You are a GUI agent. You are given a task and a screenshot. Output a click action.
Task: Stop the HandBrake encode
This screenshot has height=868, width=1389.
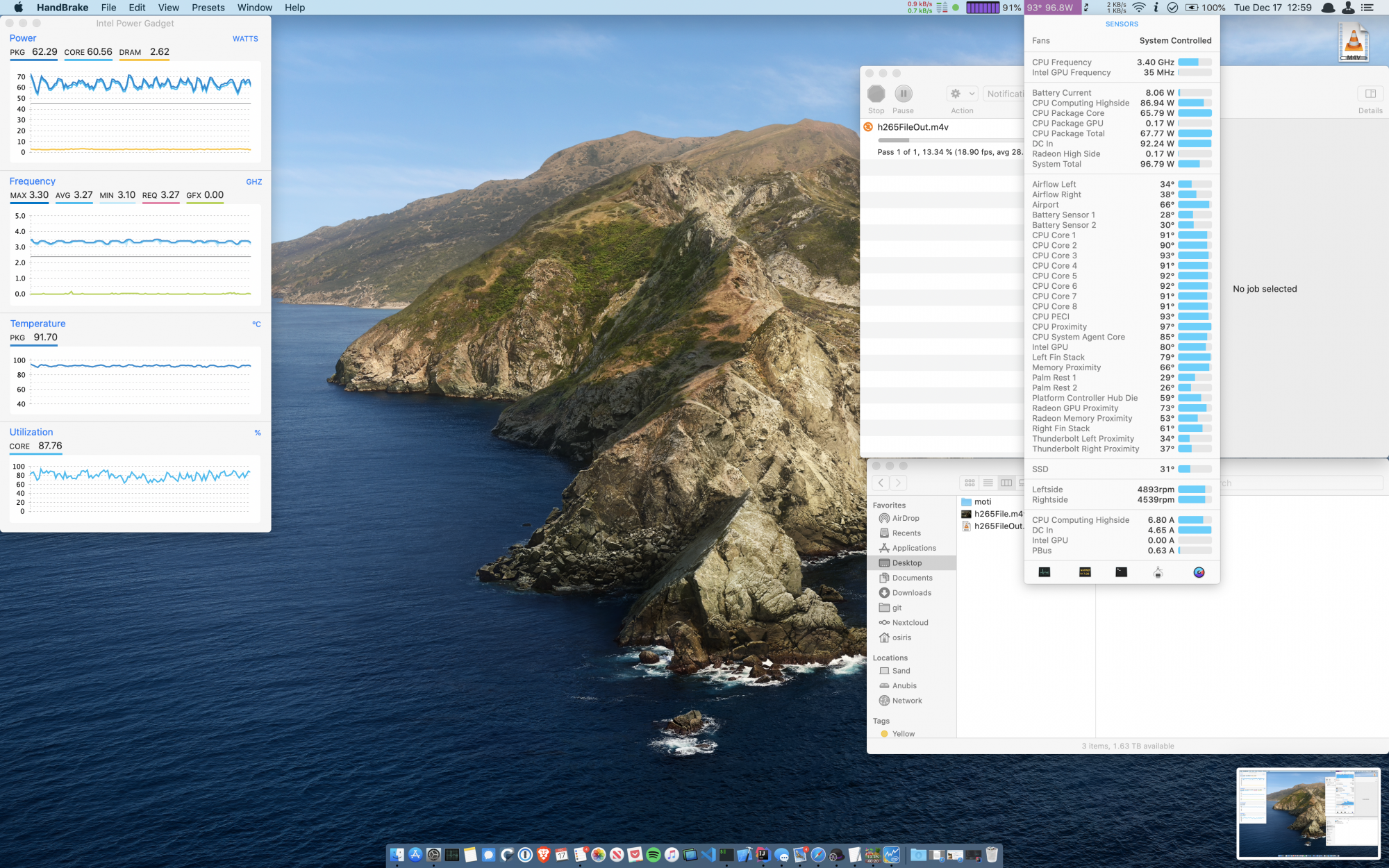click(x=876, y=94)
